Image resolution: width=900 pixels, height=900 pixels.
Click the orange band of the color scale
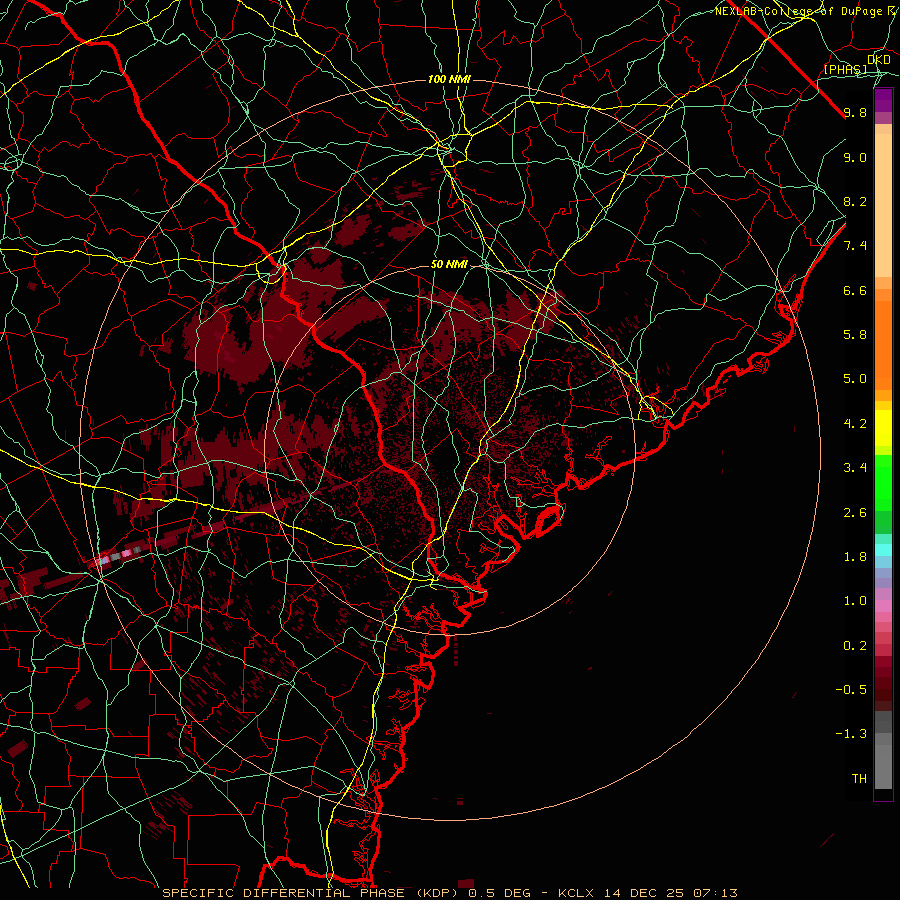click(883, 344)
